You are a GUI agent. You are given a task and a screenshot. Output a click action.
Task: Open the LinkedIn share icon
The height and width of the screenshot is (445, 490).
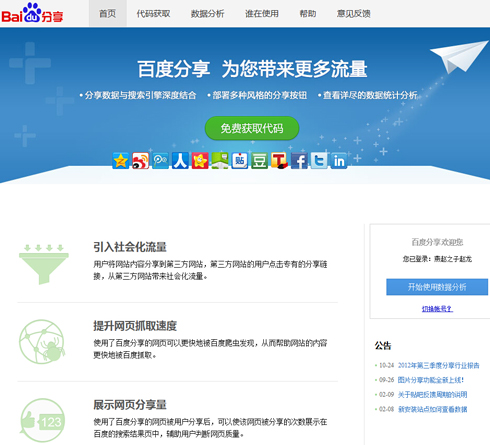point(339,161)
